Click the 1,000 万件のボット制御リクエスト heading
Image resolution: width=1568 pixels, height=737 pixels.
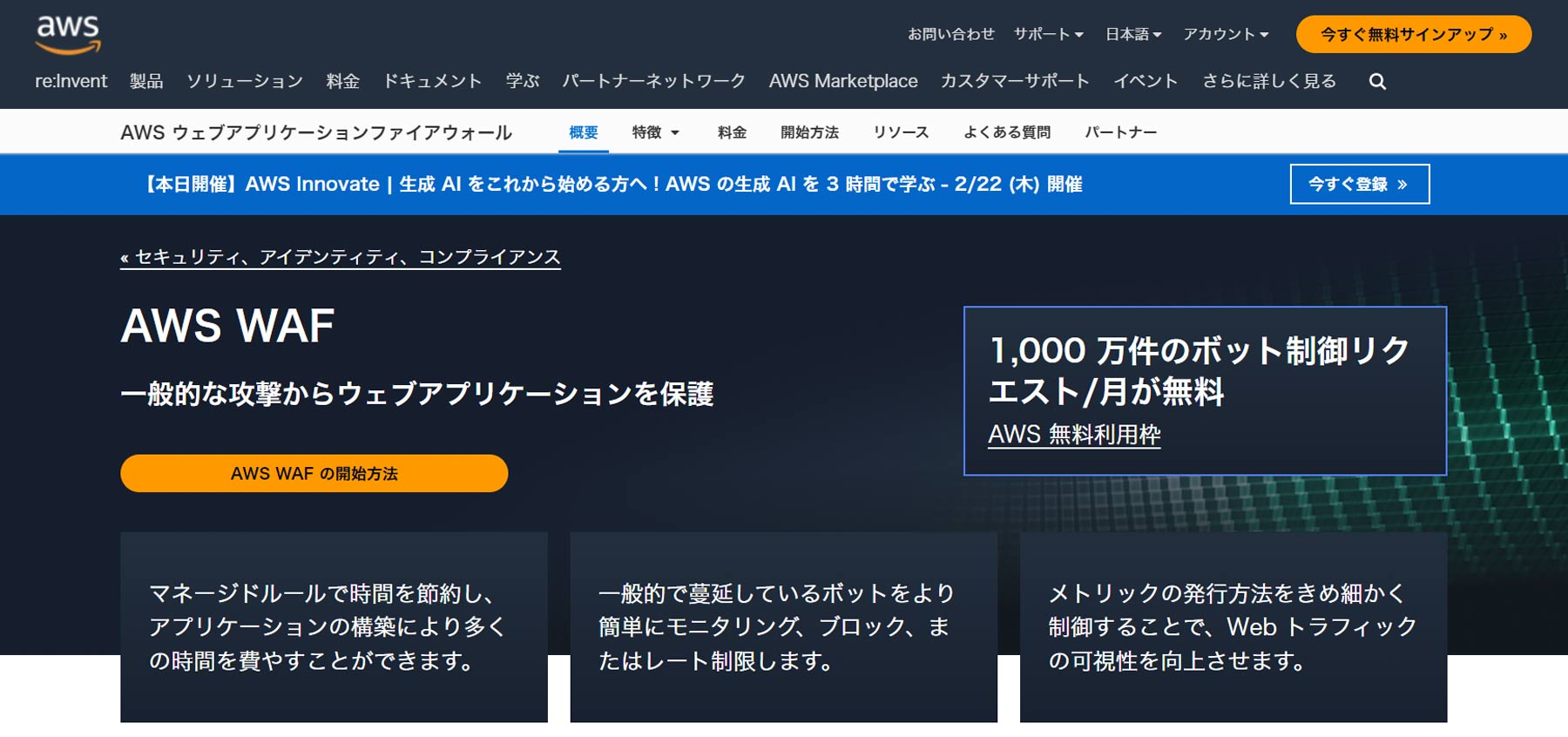1200,370
